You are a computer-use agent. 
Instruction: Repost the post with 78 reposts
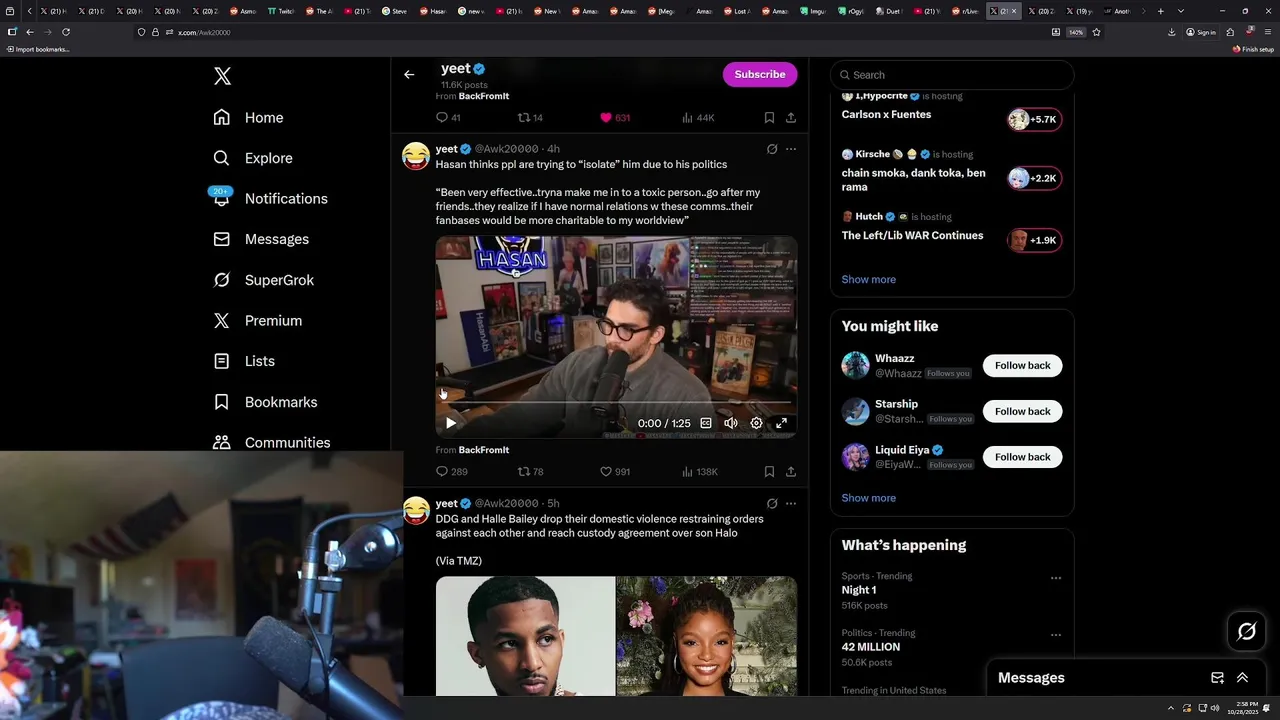pos(530,471)
